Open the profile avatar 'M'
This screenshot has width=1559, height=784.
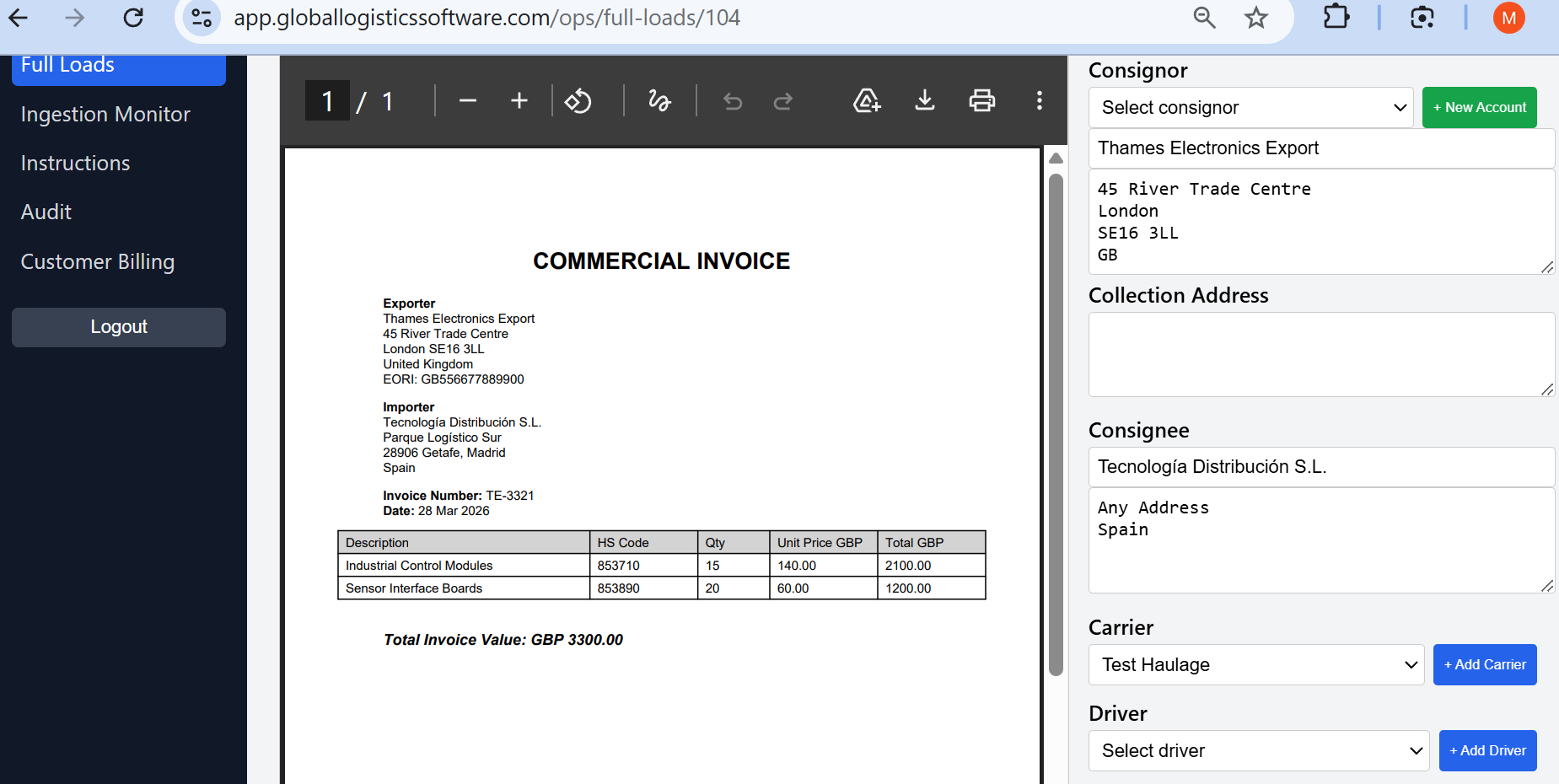1509,18
